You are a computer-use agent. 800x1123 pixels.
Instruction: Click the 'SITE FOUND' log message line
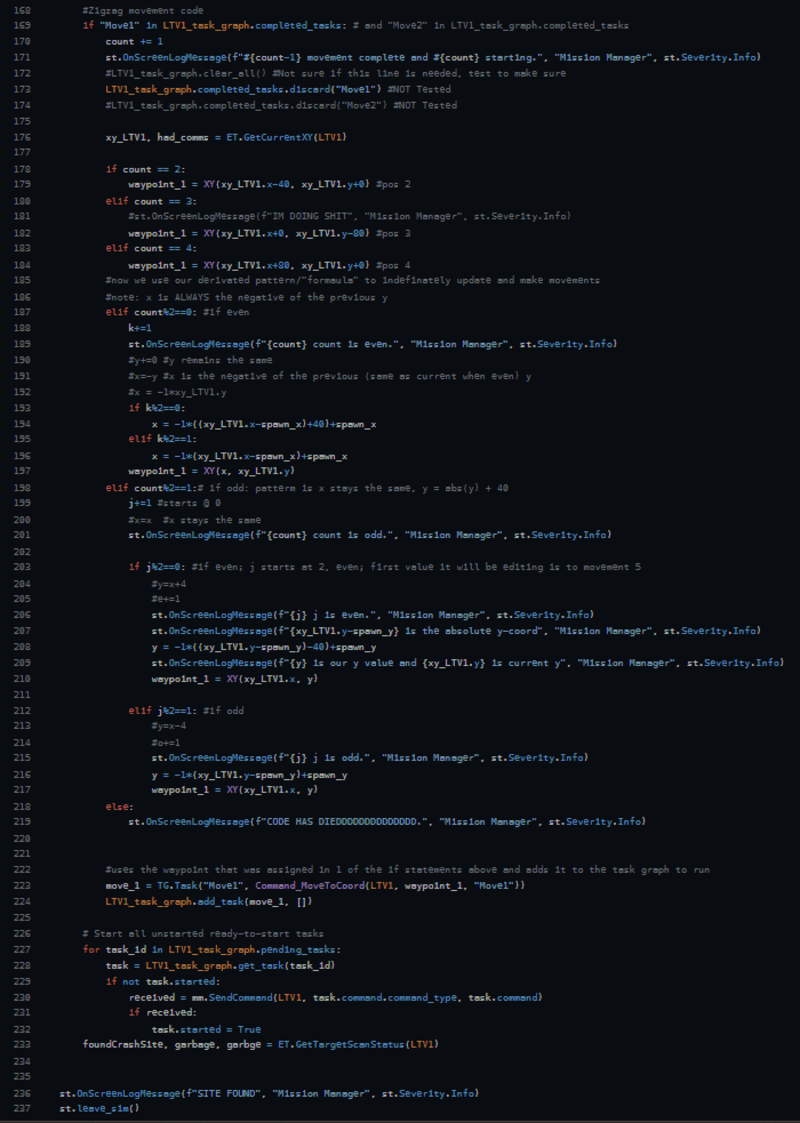point(269,1094)
